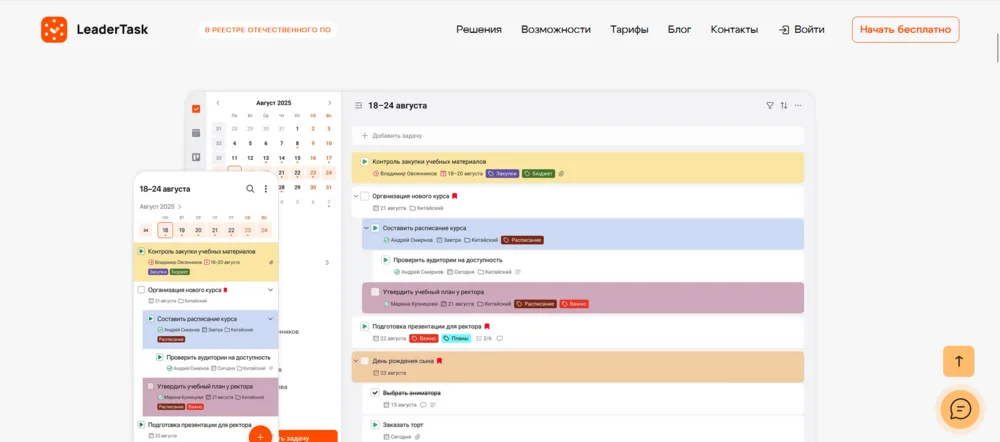The image size is (1000, 442).
Task: Click the search icon in mobile view
Action: coord(250,189)
